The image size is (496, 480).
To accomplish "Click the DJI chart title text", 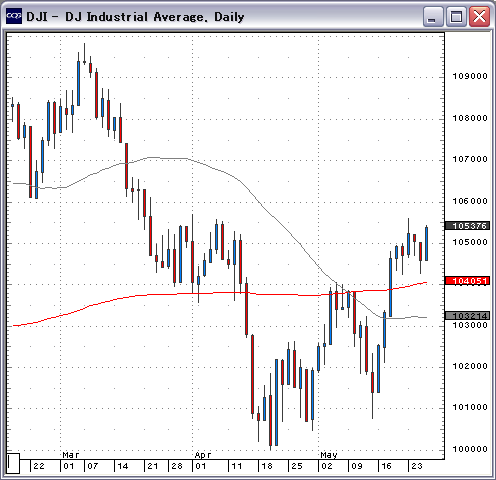I will (x=135, y=17).
